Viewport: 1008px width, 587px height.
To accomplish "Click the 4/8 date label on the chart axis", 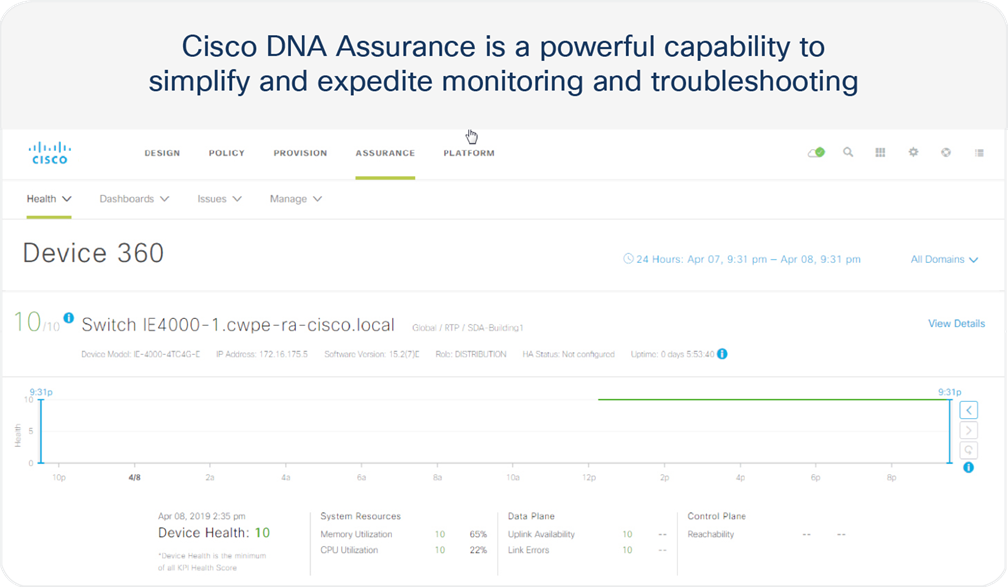I will coord(134,478).
